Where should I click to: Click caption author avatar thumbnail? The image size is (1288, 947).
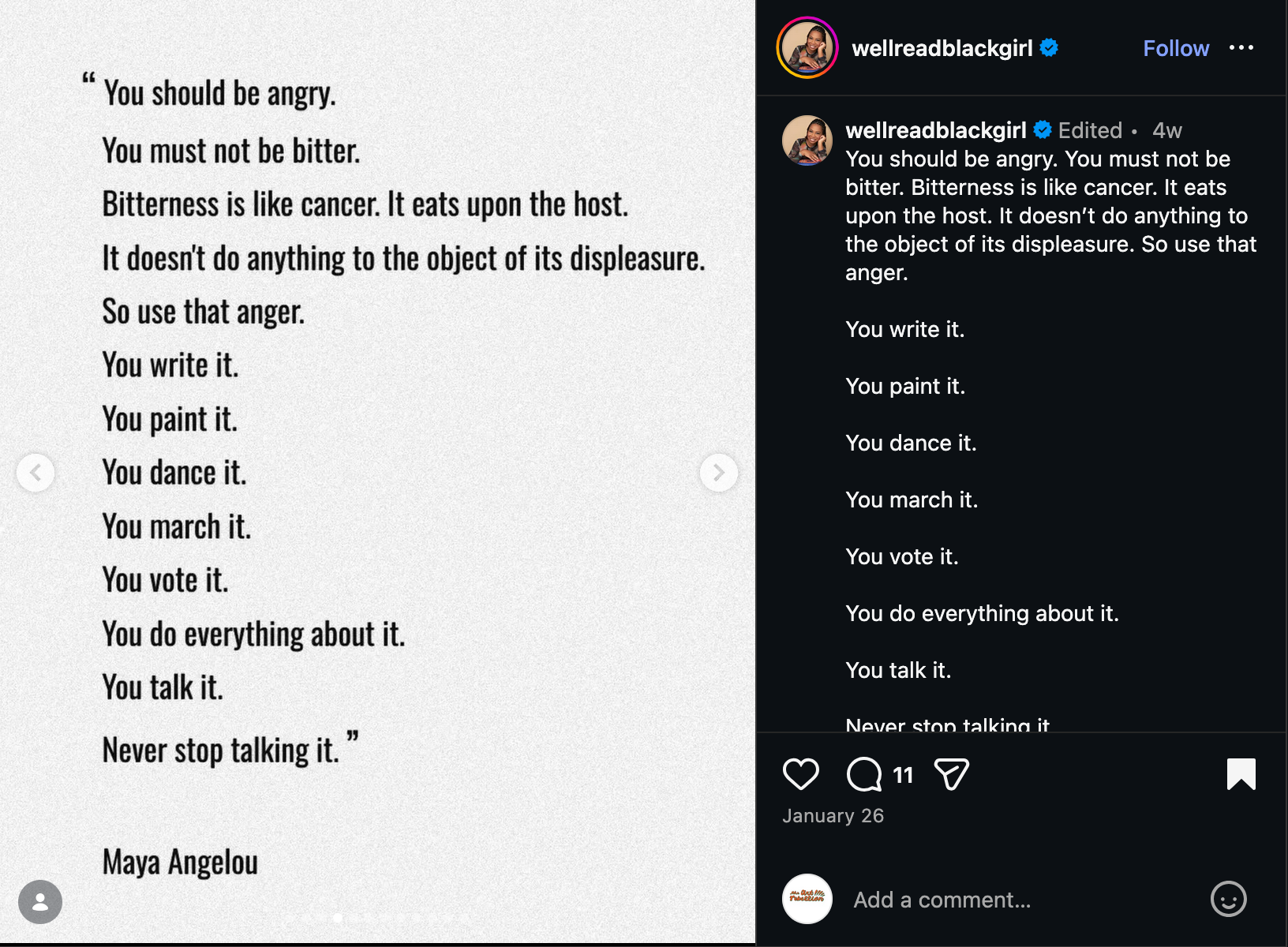pos(807,140)
